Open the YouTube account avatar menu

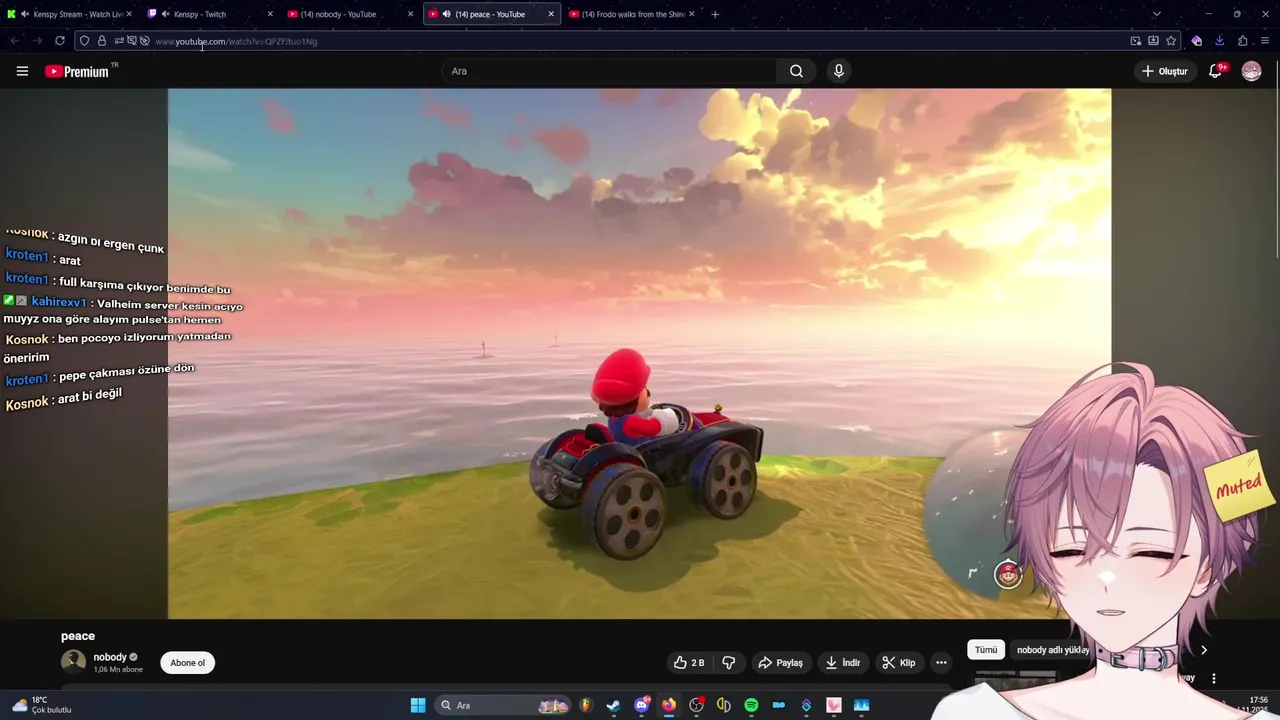(1251, 71)
